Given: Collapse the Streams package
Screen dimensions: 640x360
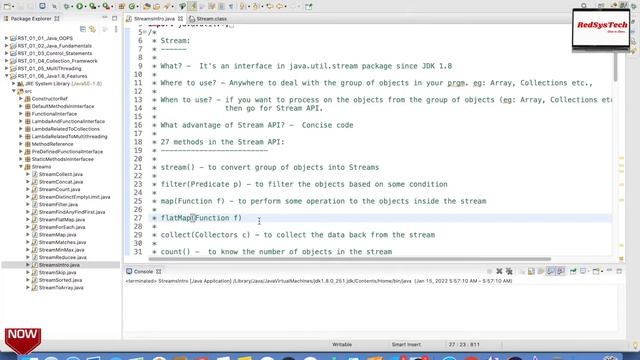Looking at the screenshot, I should coord(21,167).
